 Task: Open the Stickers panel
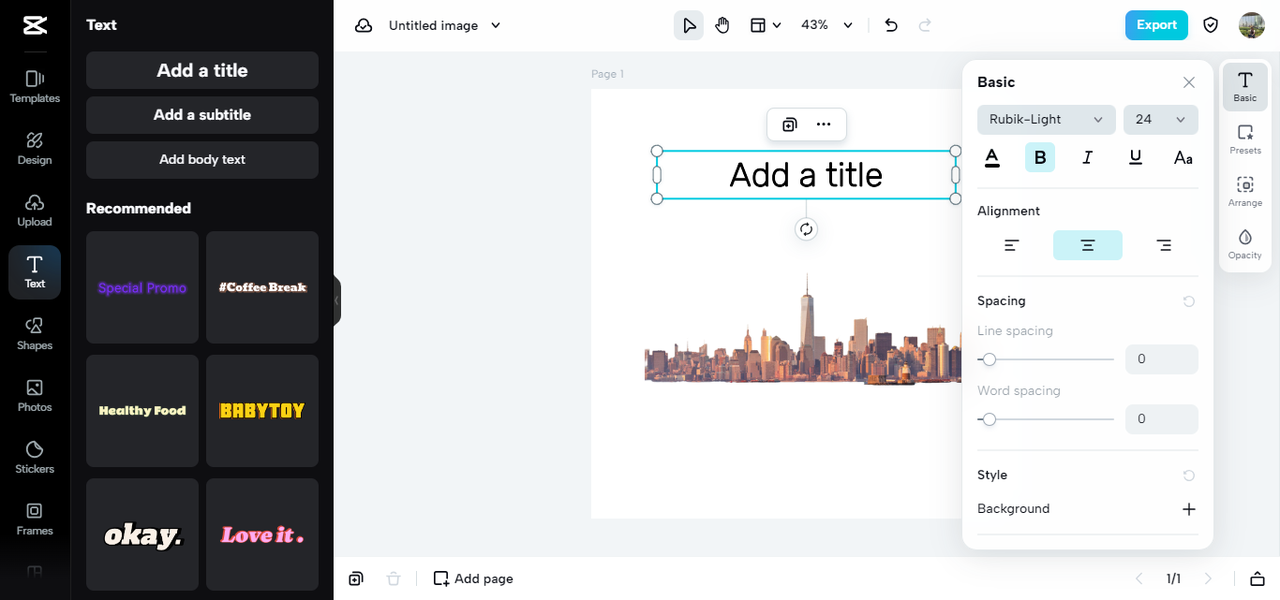tap(34, 456)
